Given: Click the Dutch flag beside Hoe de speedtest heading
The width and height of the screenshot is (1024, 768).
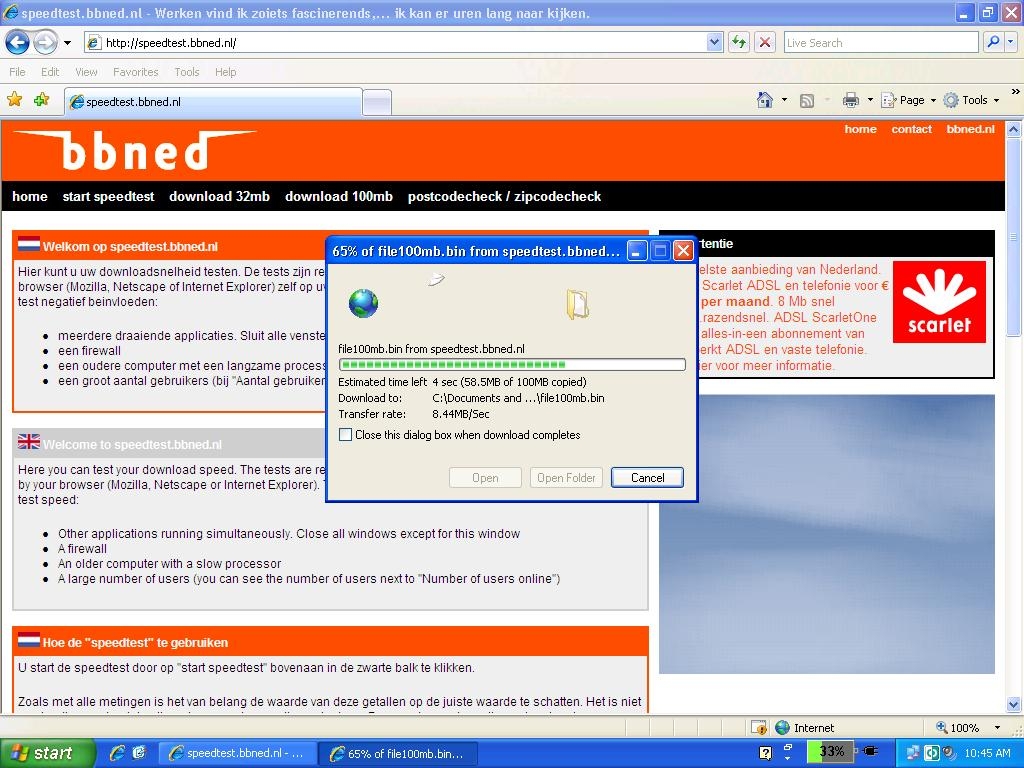Looking at the screenshot, I should click(29, 640).
